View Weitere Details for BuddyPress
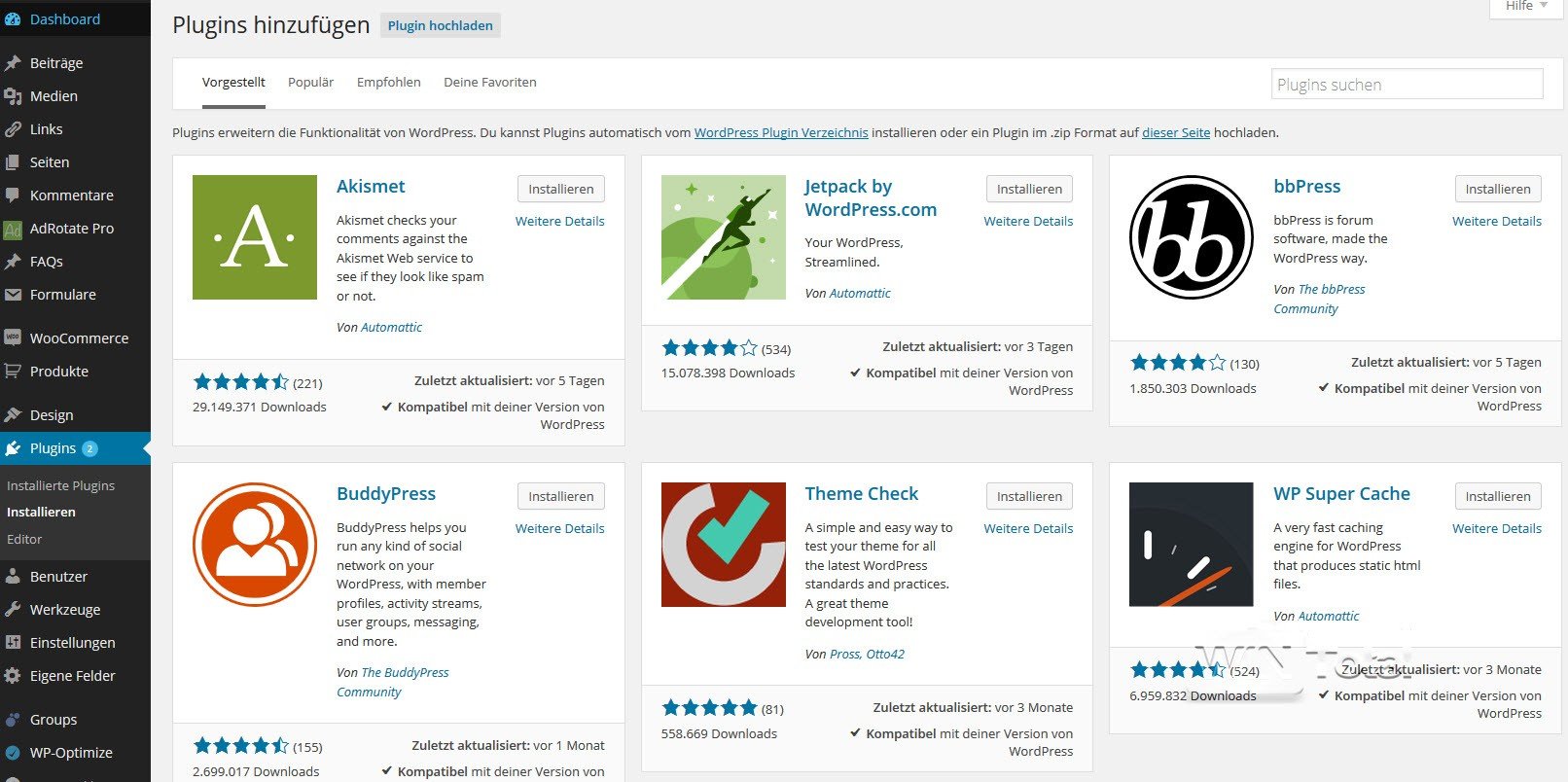 pyautogui.click(x=560, y=528)
